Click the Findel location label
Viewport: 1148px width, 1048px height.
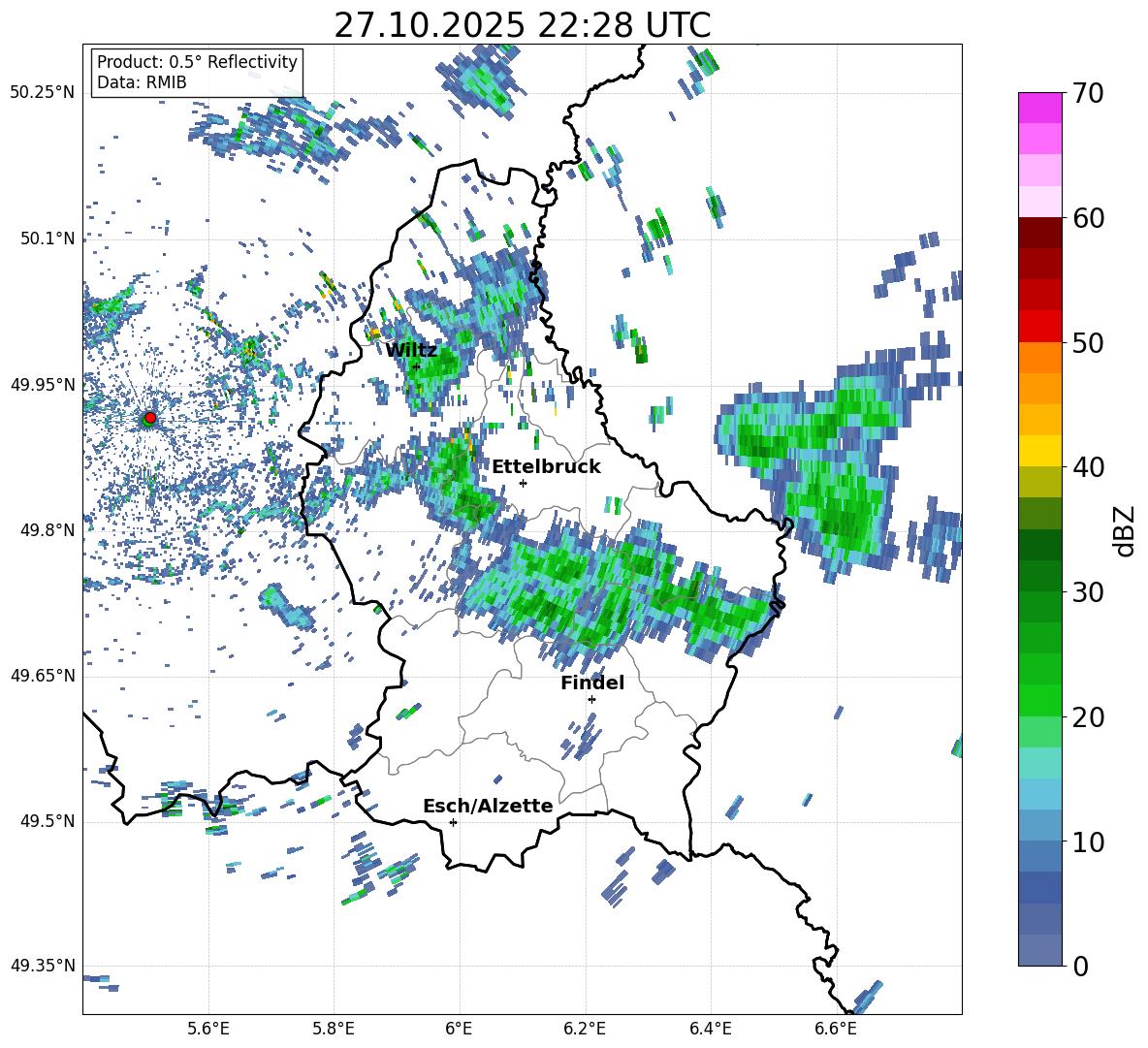(592, 683)
